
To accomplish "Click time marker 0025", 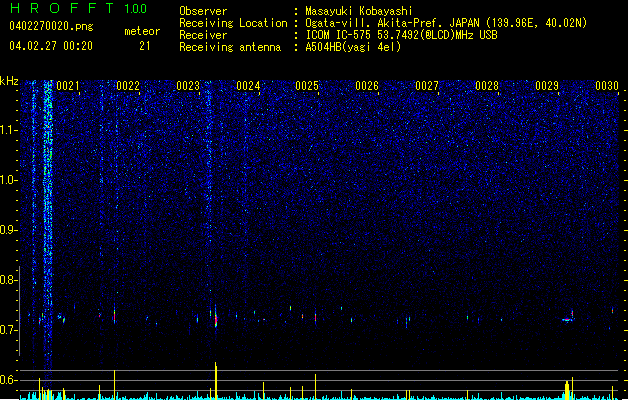I will [x=307, y=85].
